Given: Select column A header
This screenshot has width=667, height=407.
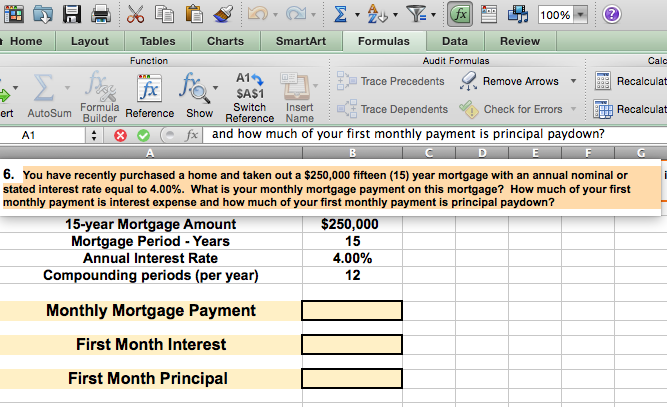Looking at the screenshot, I should point(151,153).
